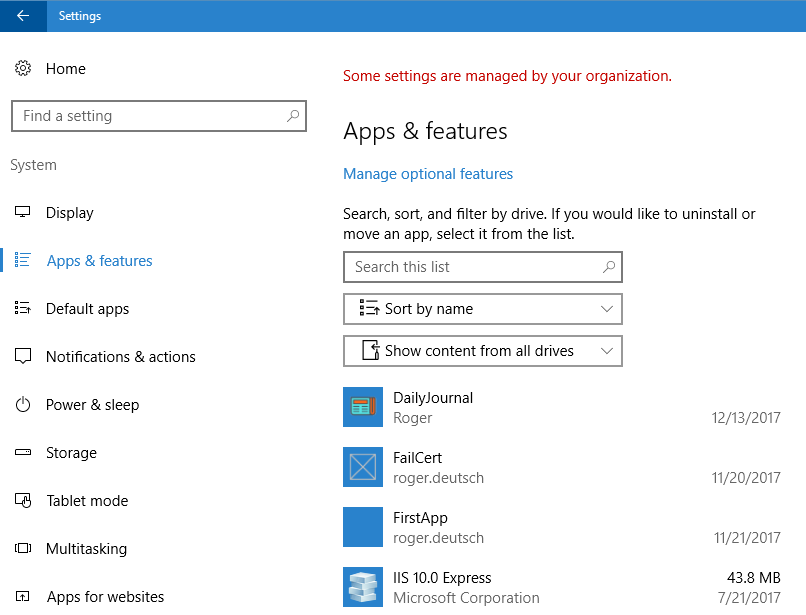Viewport: 806px width, 615px height.
Task: Click the IIS 10.0 Express app icon
Action: [363, 587]
